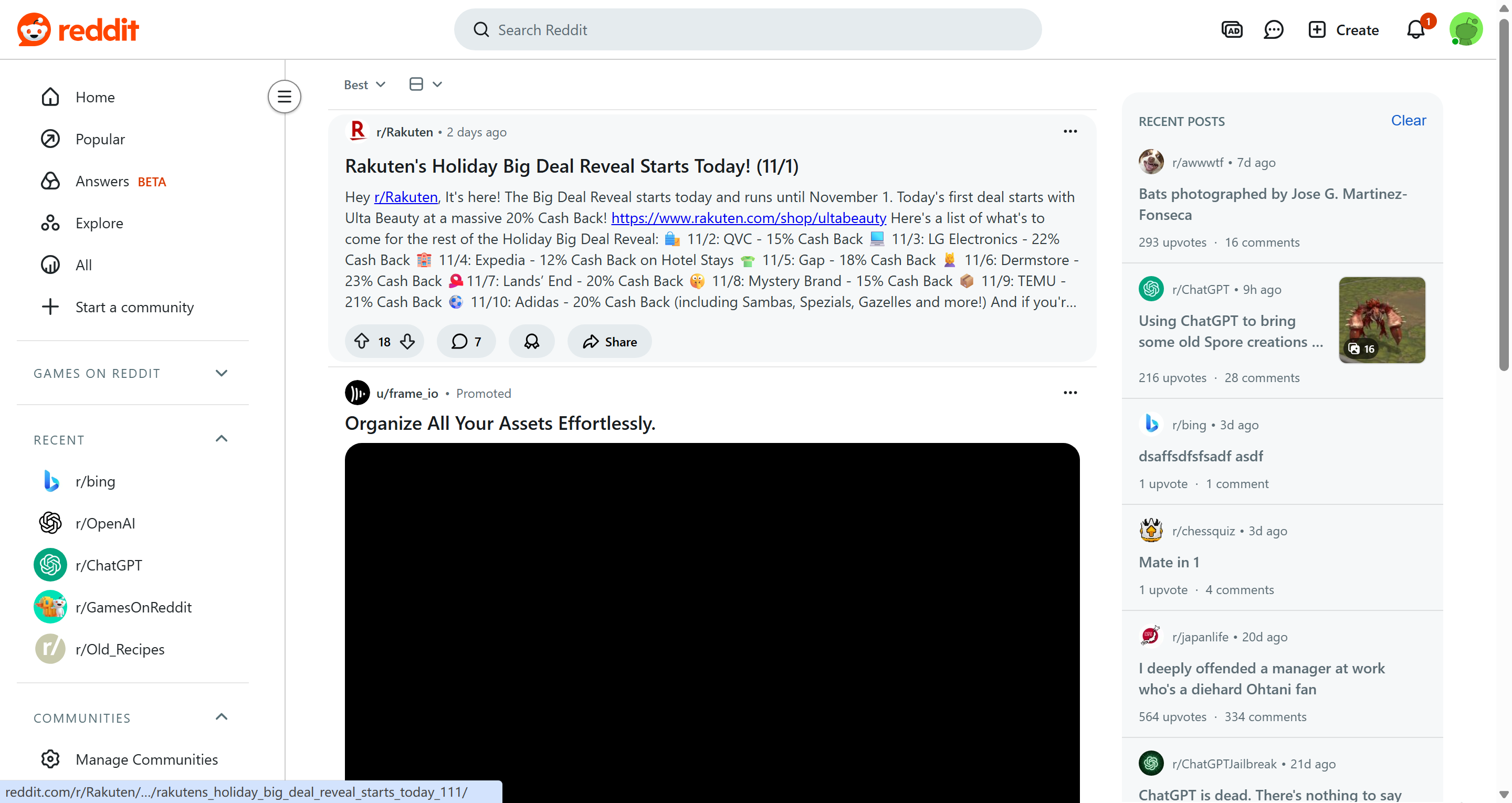Expand the Games on Reddit section
Viewport: 1512px width, 803px height.
point(221,373)
